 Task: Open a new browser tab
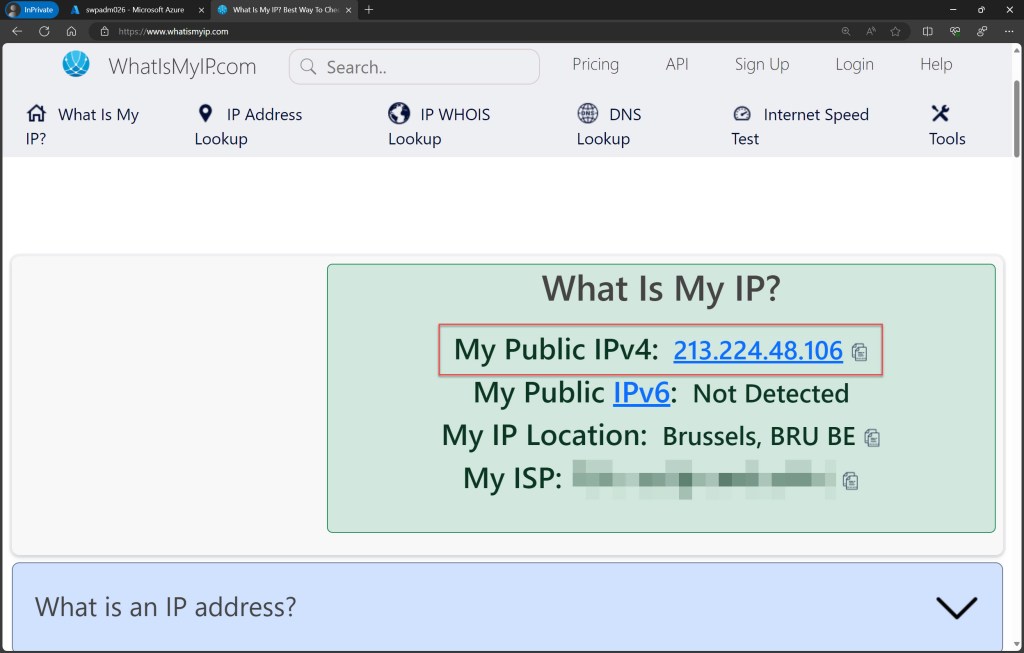369,9
